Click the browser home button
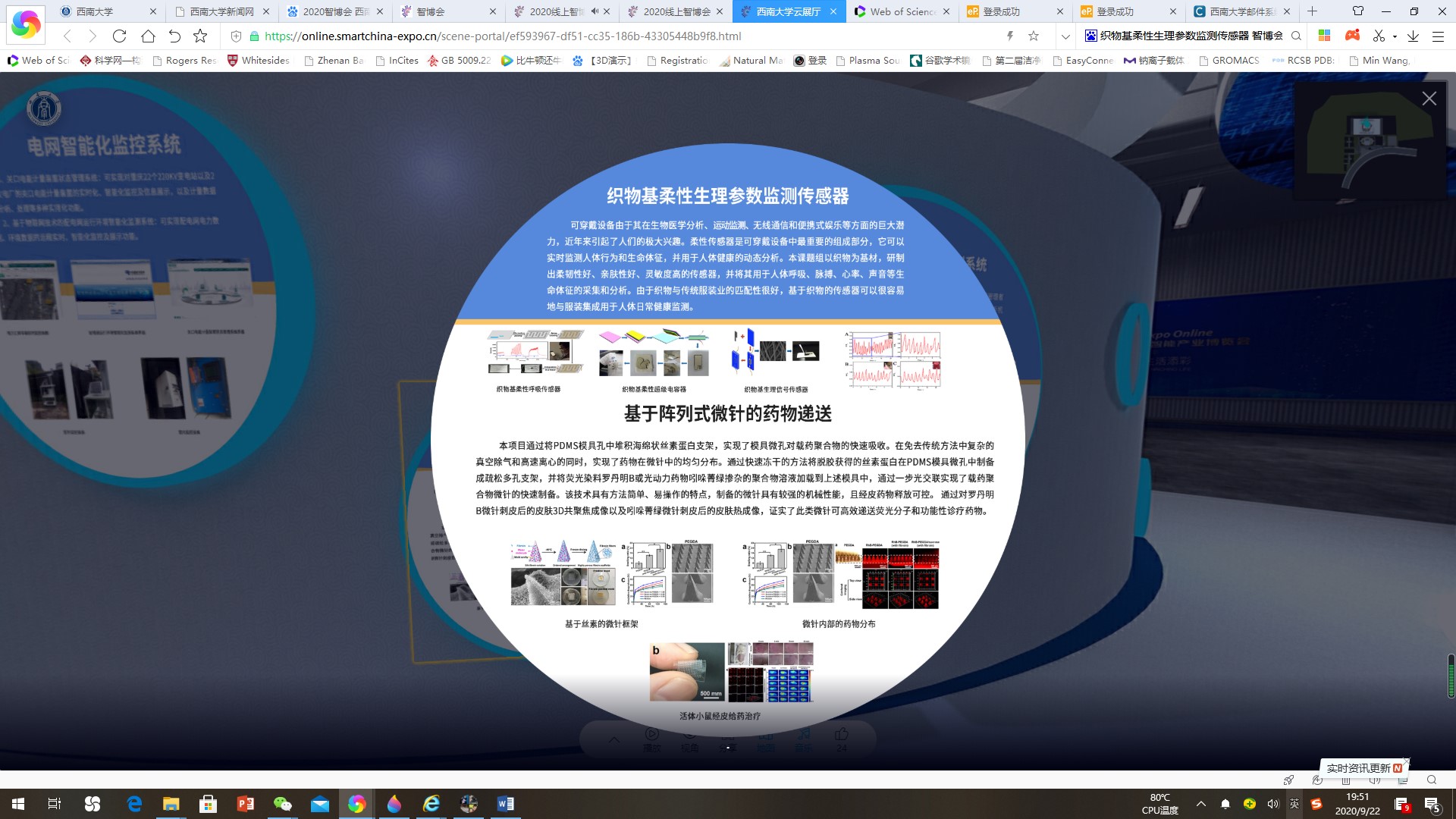 pyautogui.click(x=148, y=36)
